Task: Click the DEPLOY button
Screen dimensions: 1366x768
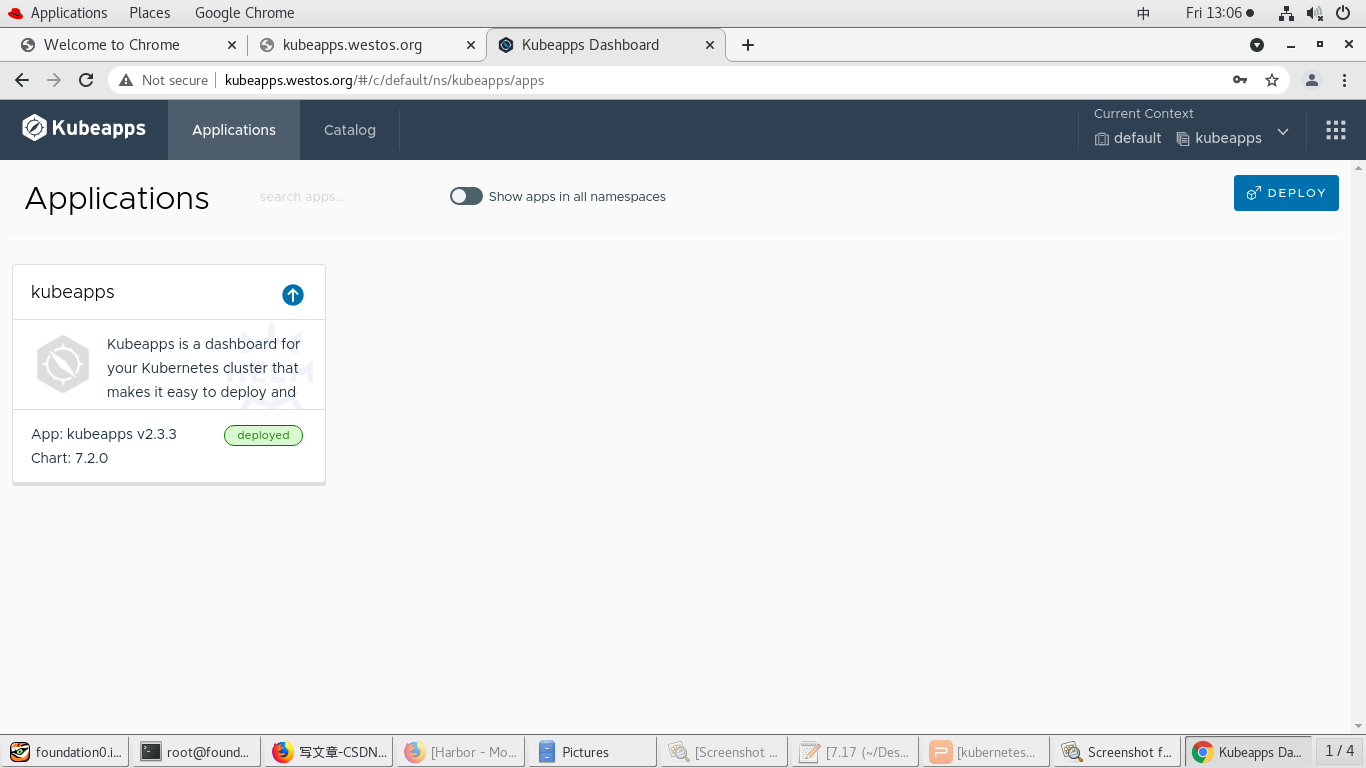Action: pyautogui.click(x=1286, y=193)
